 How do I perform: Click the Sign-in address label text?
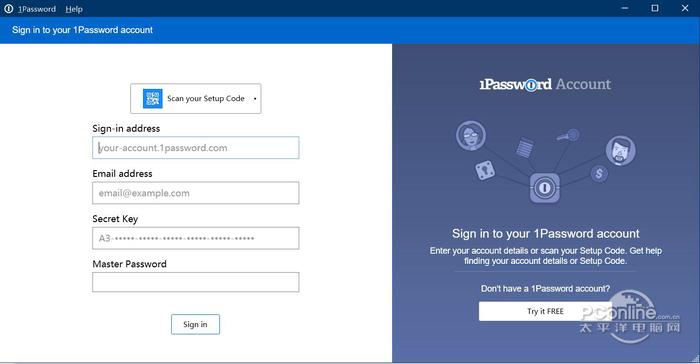point(126,129)
